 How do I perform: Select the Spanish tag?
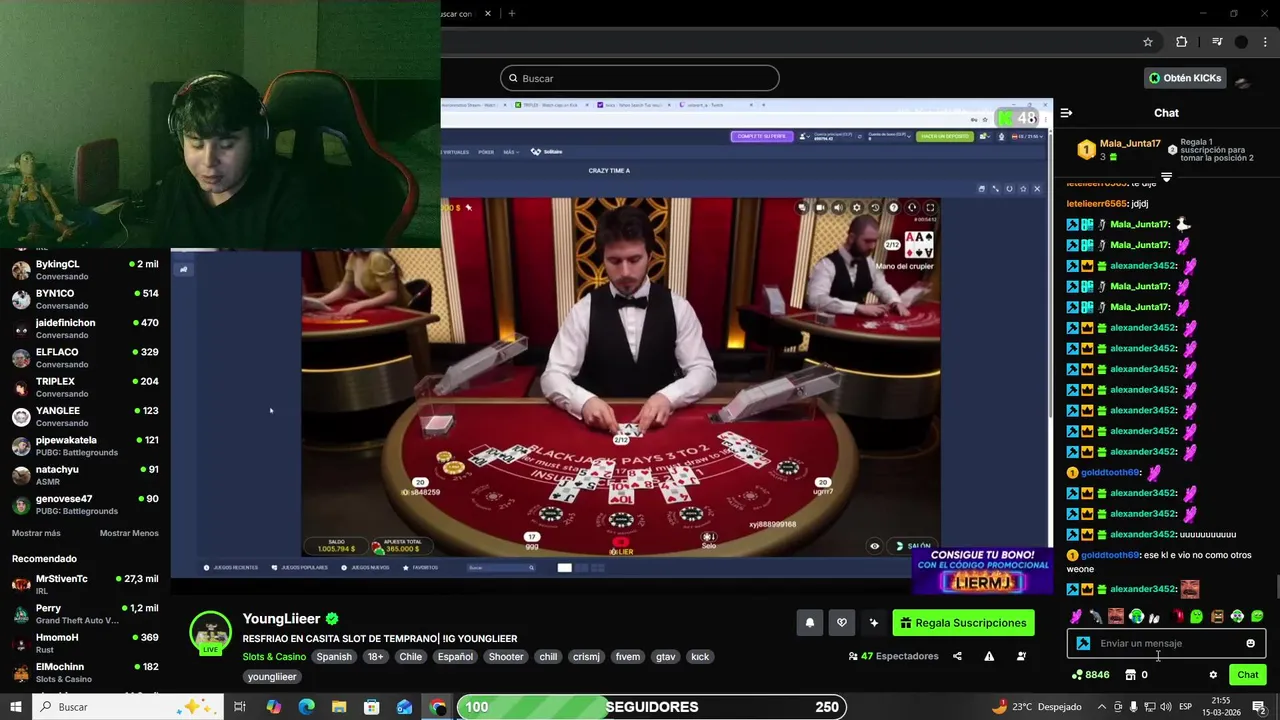tap(334, 657)
